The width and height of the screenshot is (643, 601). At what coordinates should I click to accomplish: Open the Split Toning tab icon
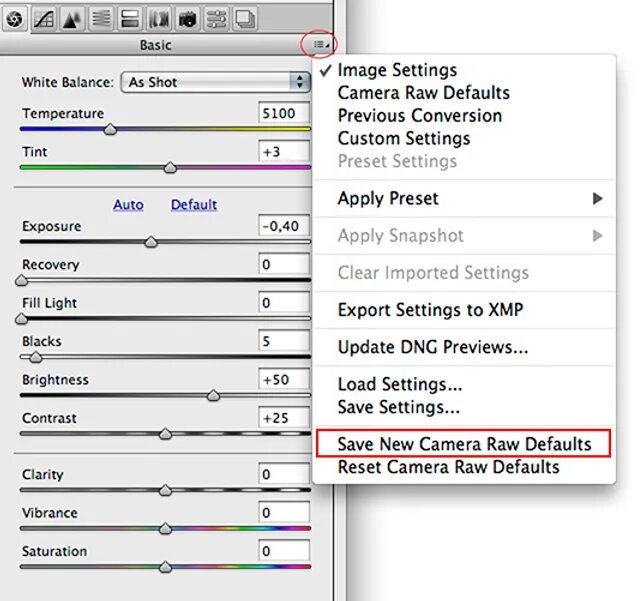tap(130, 19)
